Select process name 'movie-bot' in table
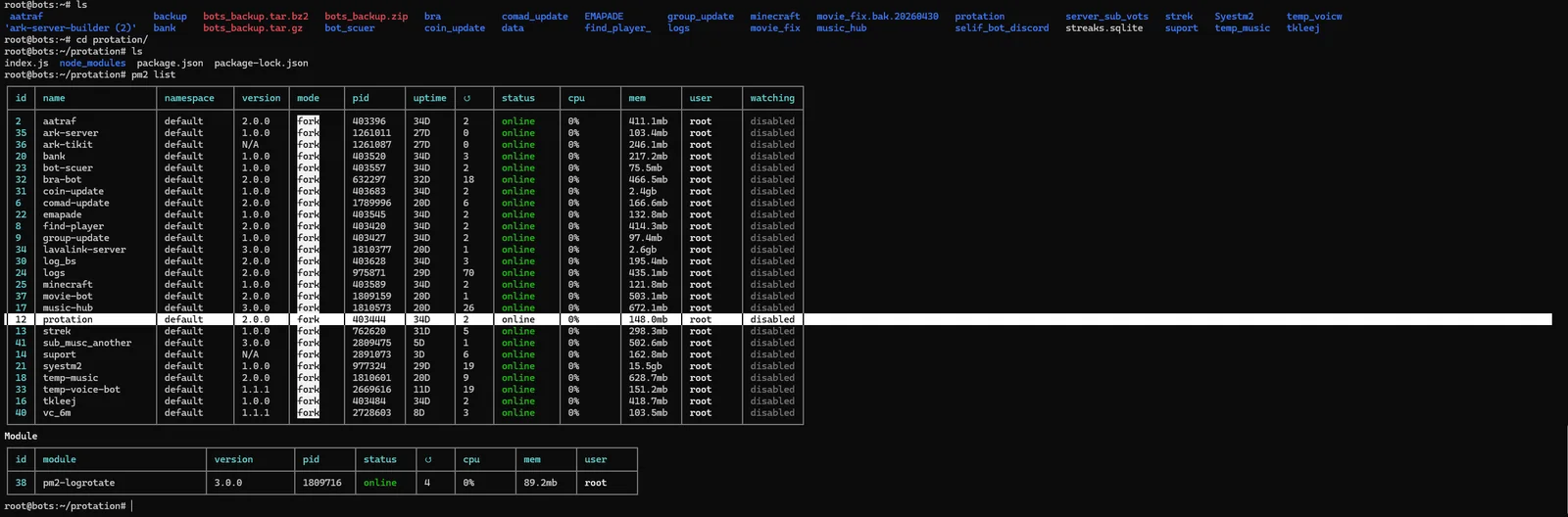The width and height of the screenshot is (1568, 517). 68,297
